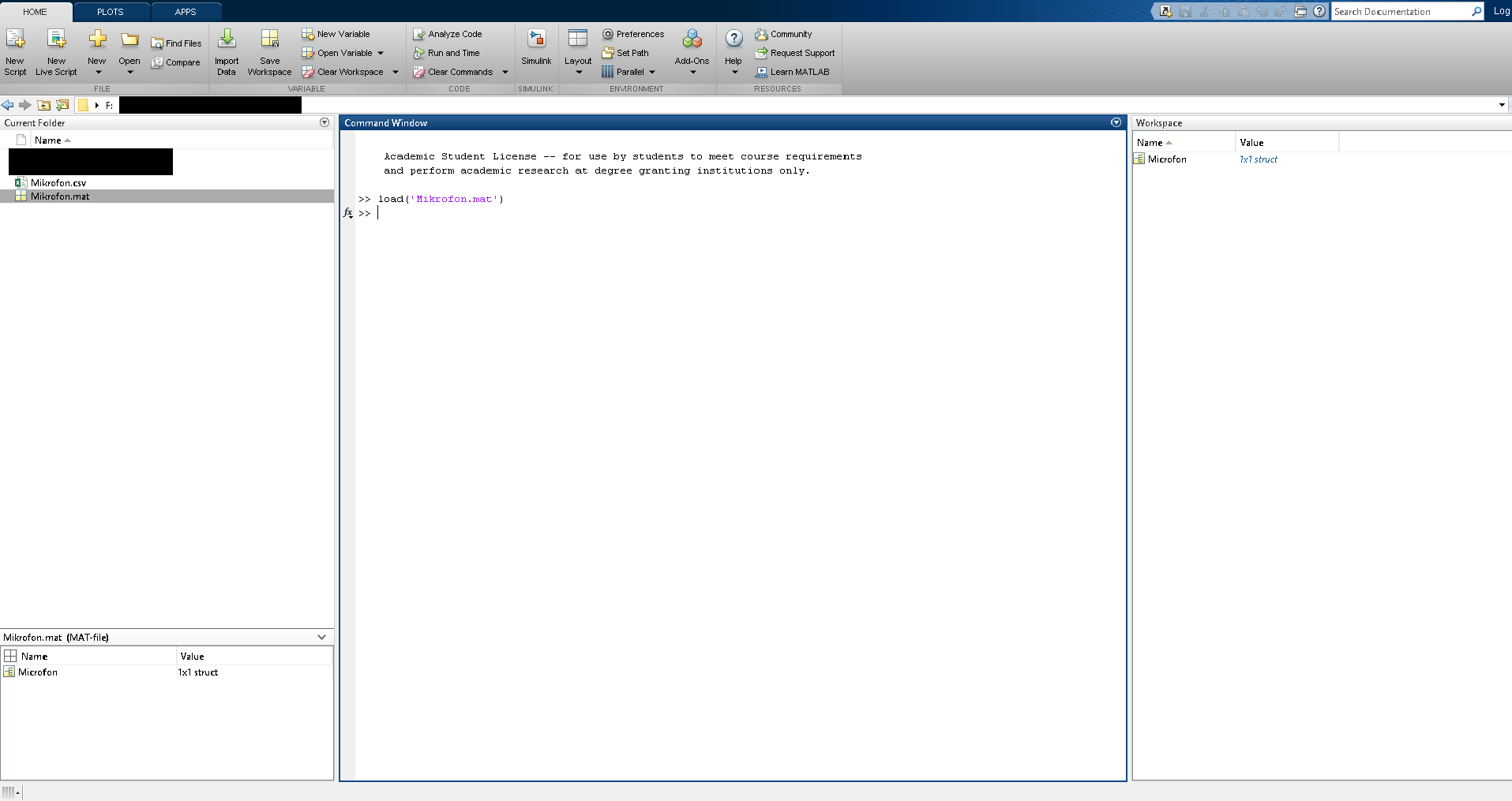Viewport: 1512px width, 801px height.
Task: Click the Learn MATLAB link
Action: [799, 72]
